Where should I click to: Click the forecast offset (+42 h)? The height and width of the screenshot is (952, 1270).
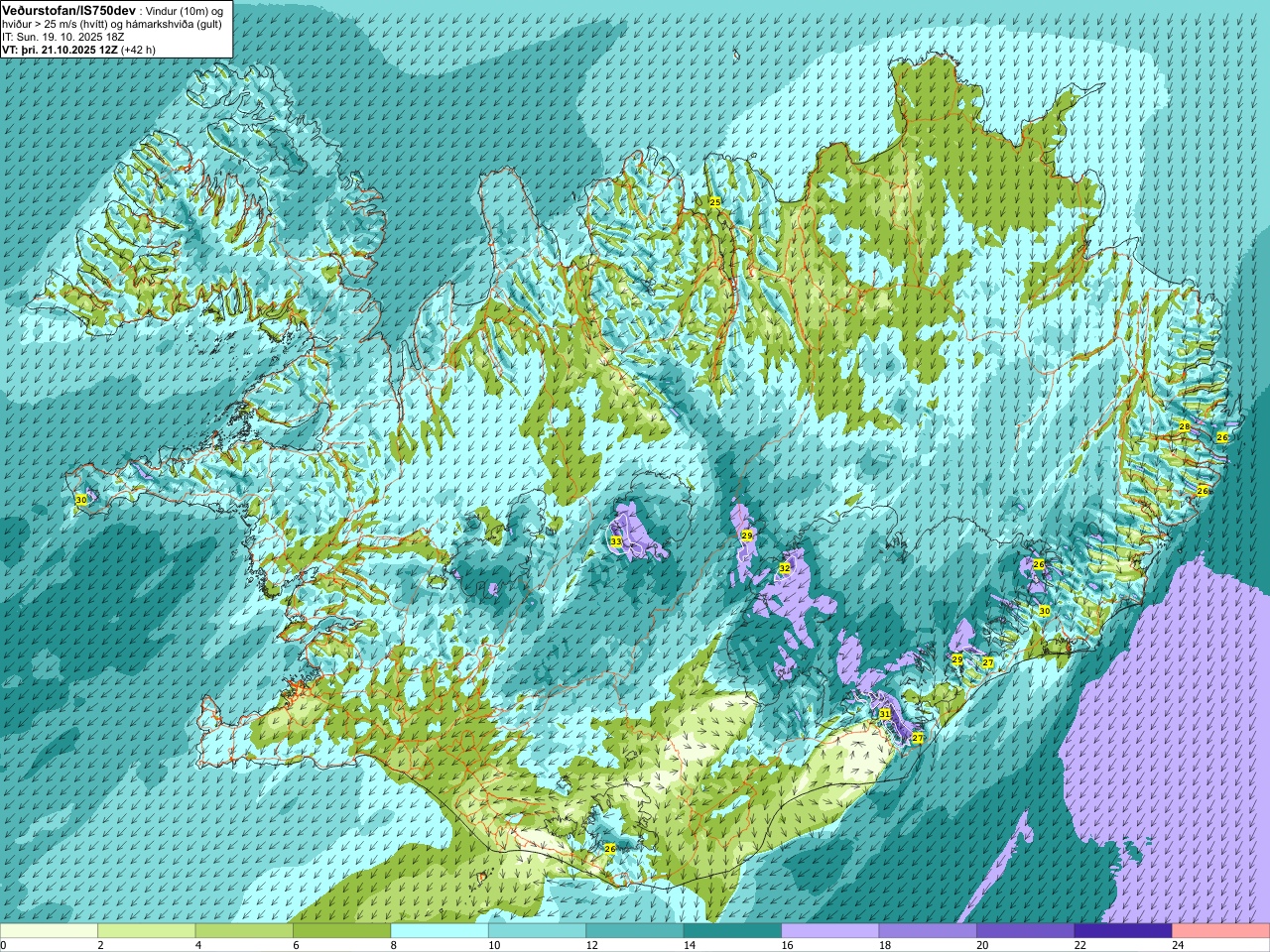(138, 50)
